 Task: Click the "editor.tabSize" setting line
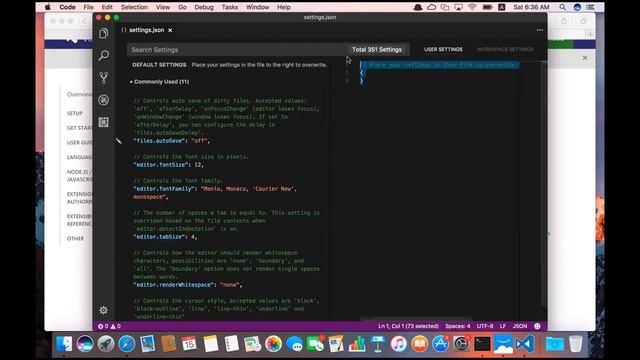click(x=165, y=237)
